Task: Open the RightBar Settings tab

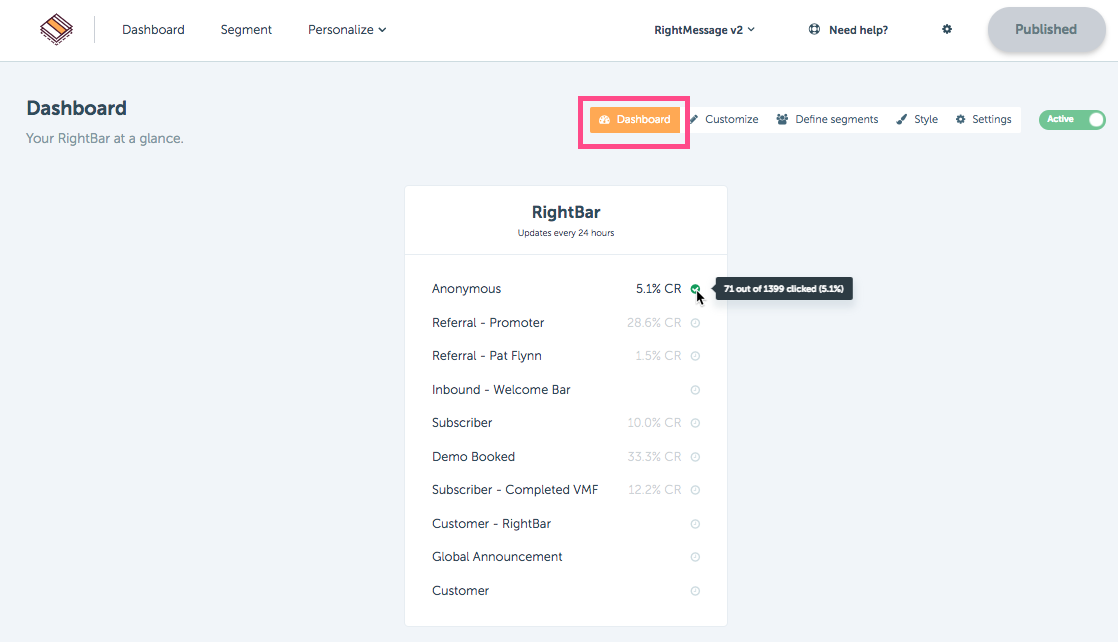Action: [x=983, y=119]
